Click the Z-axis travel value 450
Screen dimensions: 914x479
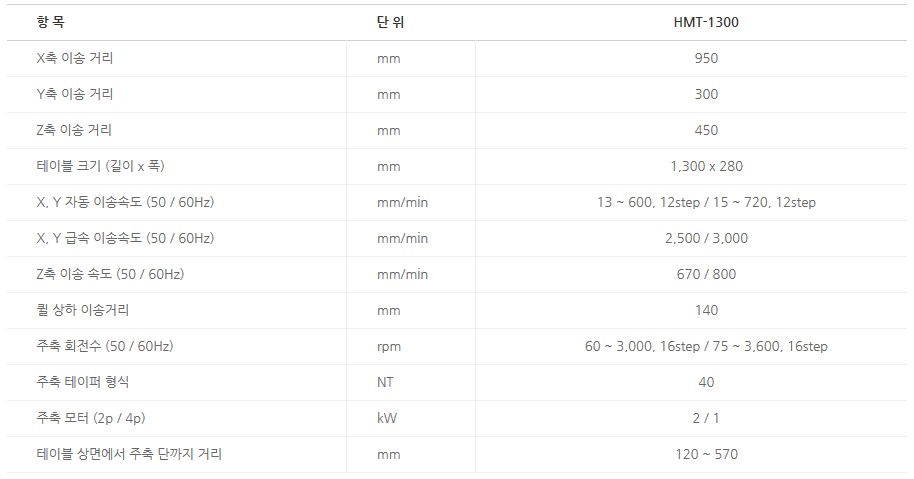click(706, 130)
